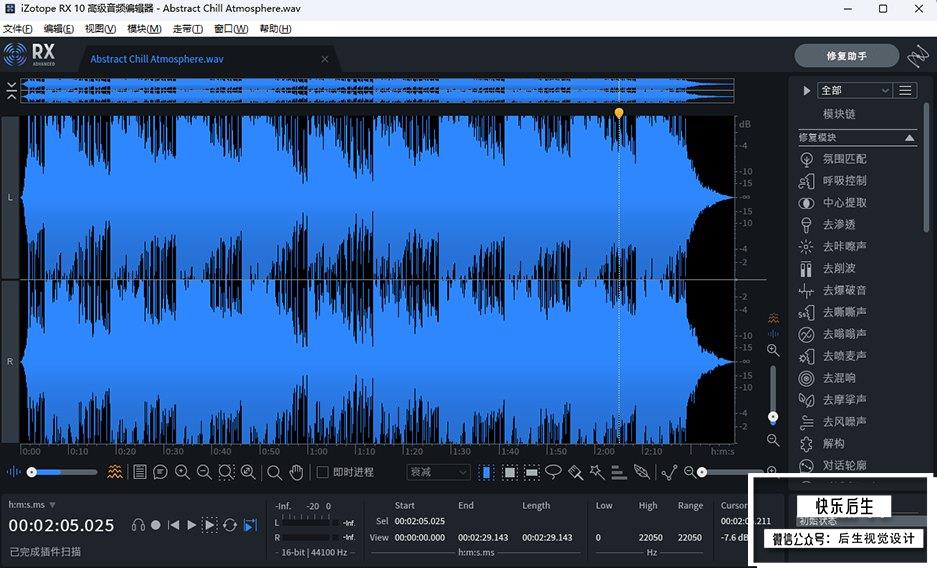Open the 走带(T) menu
Screen dimensions: 937x568
point(188,29)
